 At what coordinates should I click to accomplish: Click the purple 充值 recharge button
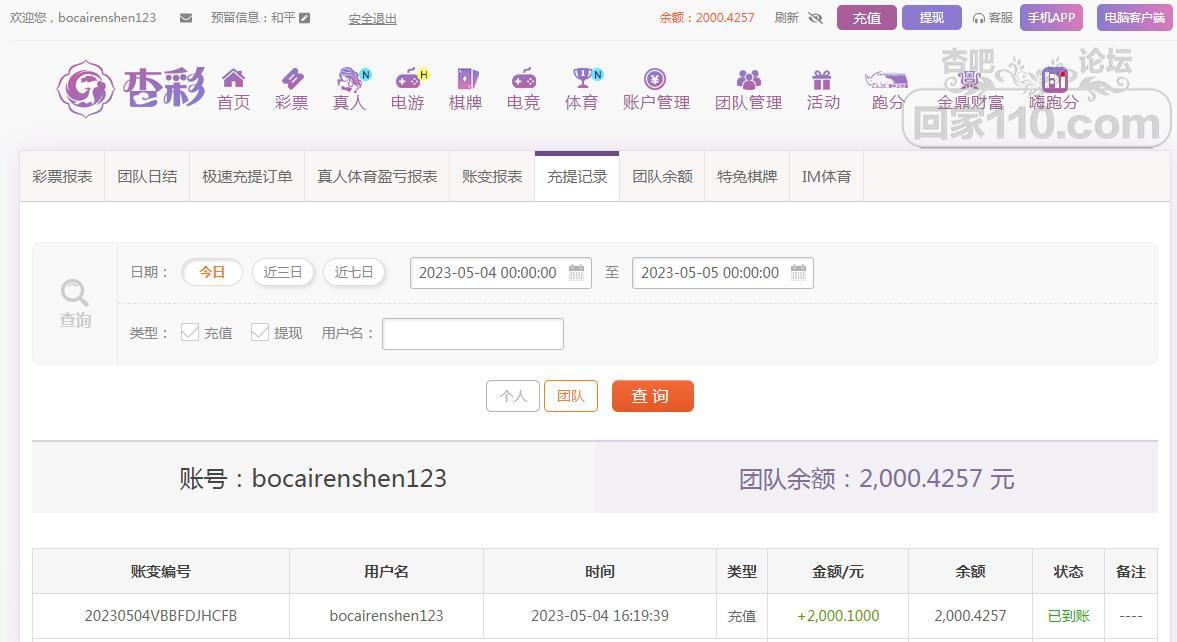click(866, 18)
